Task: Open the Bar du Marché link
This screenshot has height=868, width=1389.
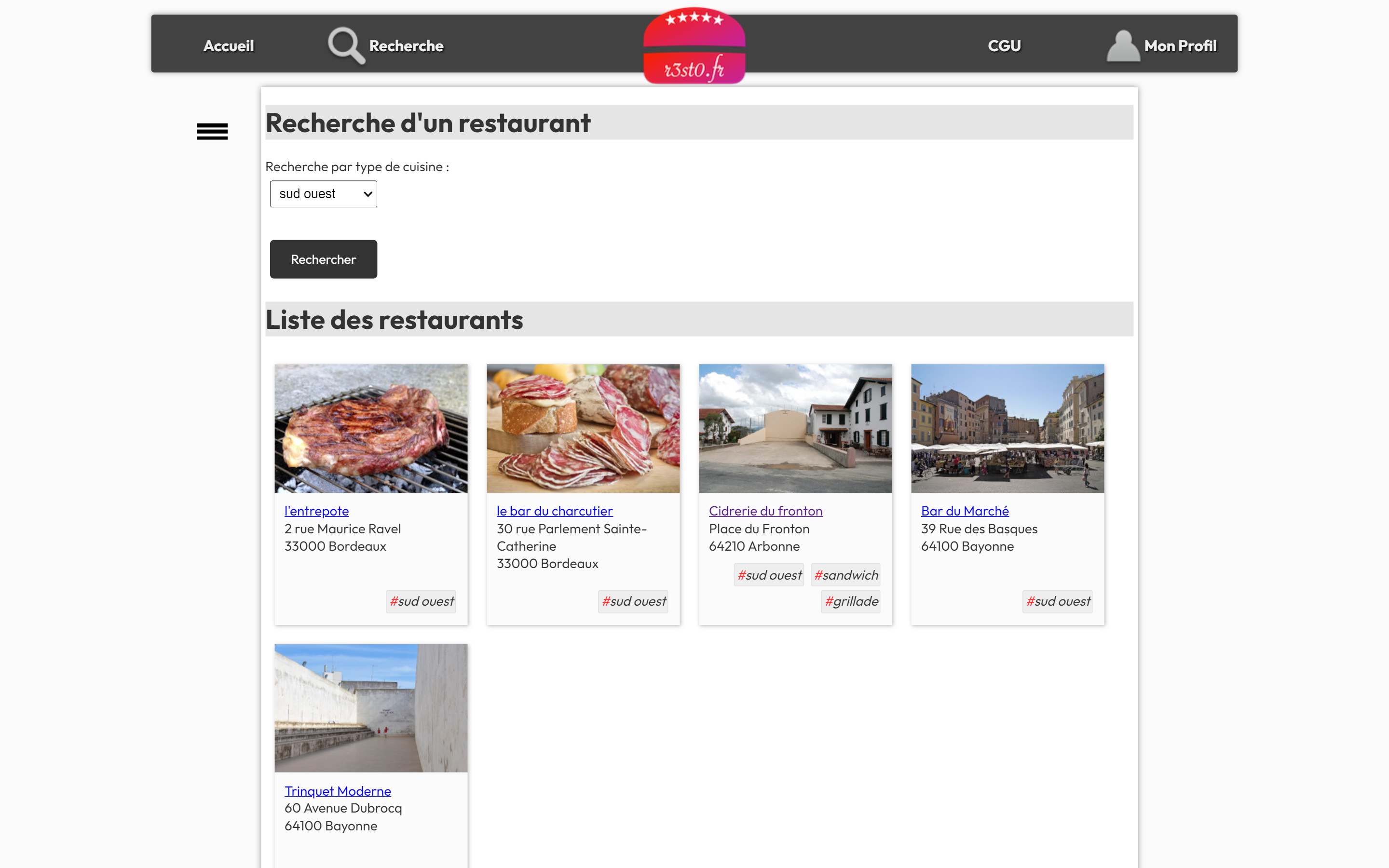Action: (964, 510)
